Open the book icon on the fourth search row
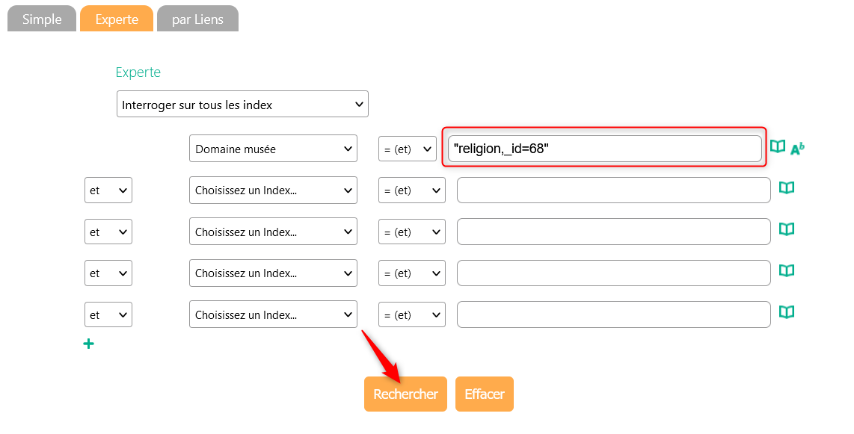This screenshot has height=434, width=854. [787, 270]
